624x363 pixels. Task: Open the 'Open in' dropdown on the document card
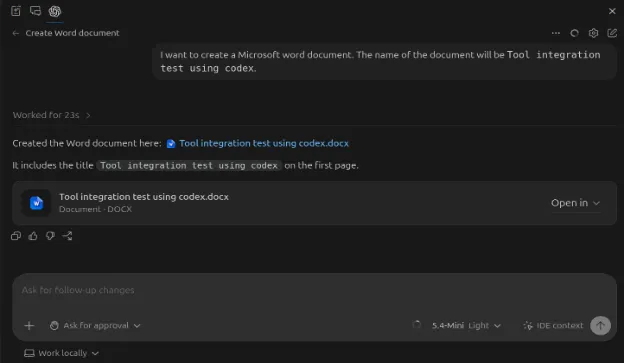(x=575, y=203)
